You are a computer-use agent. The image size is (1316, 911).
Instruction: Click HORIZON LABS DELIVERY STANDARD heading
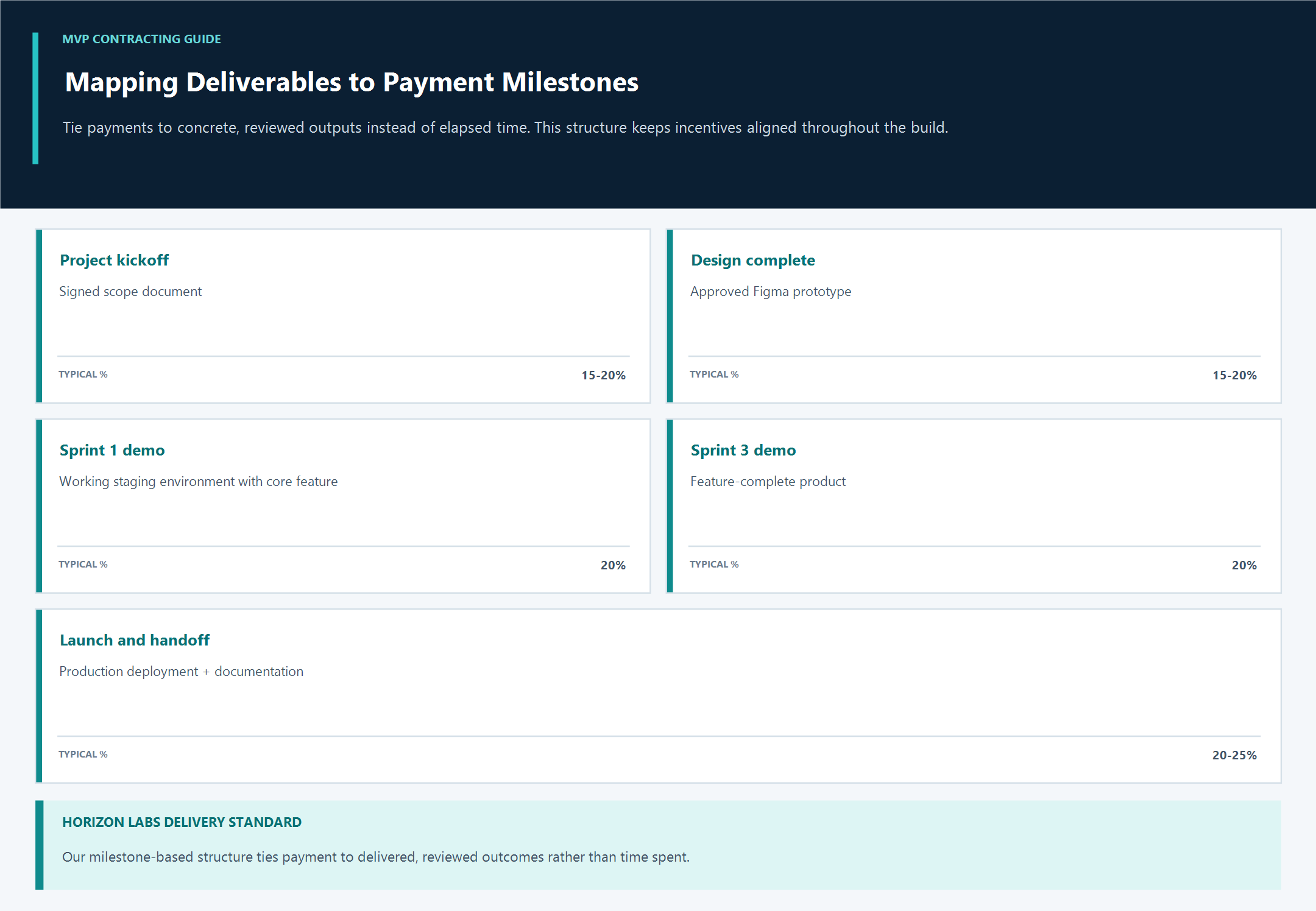pos(182,822)
